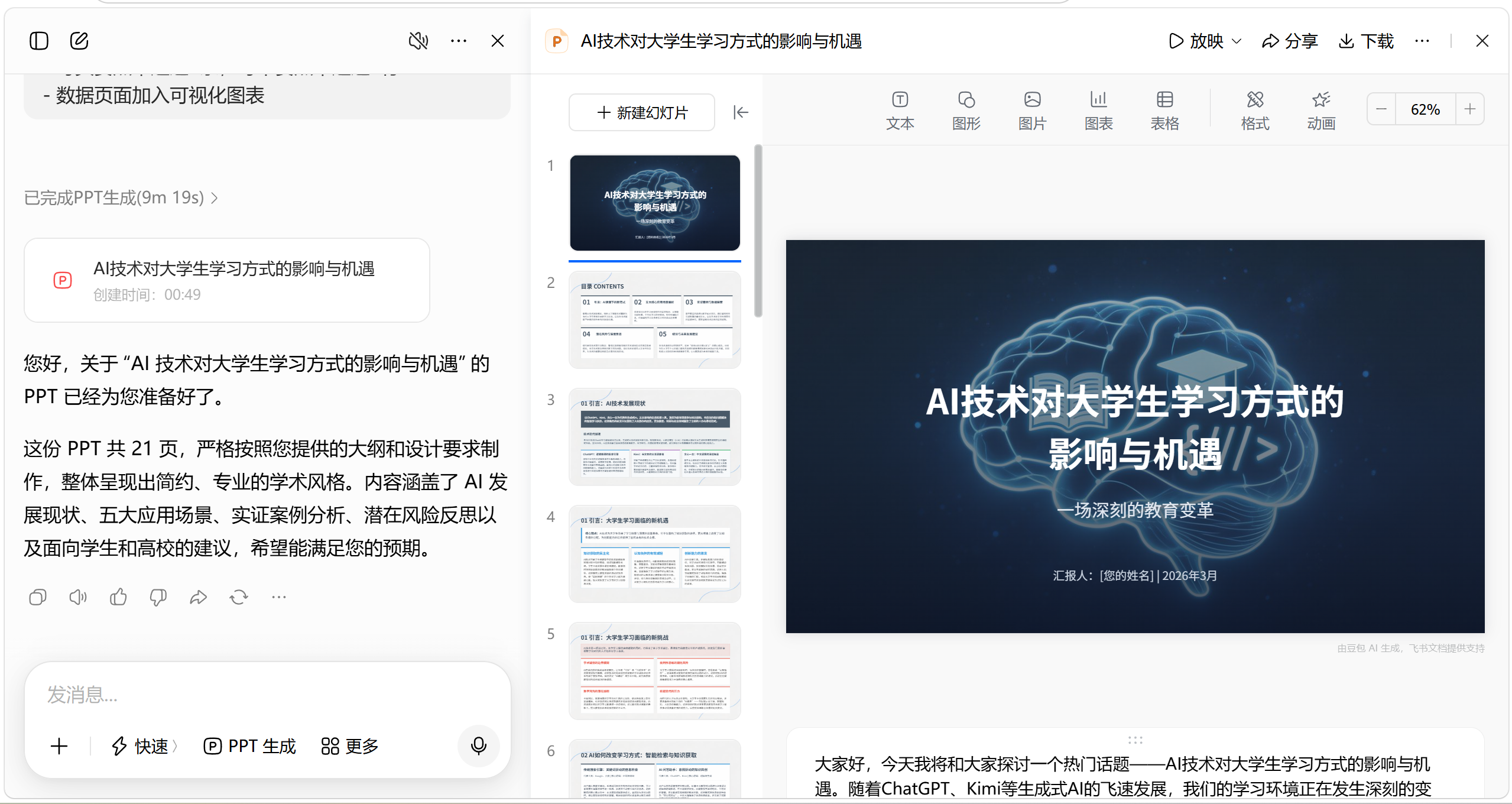Read the reply aloud with speaker icon
1512x804 pixels.
tap(78, 597)
